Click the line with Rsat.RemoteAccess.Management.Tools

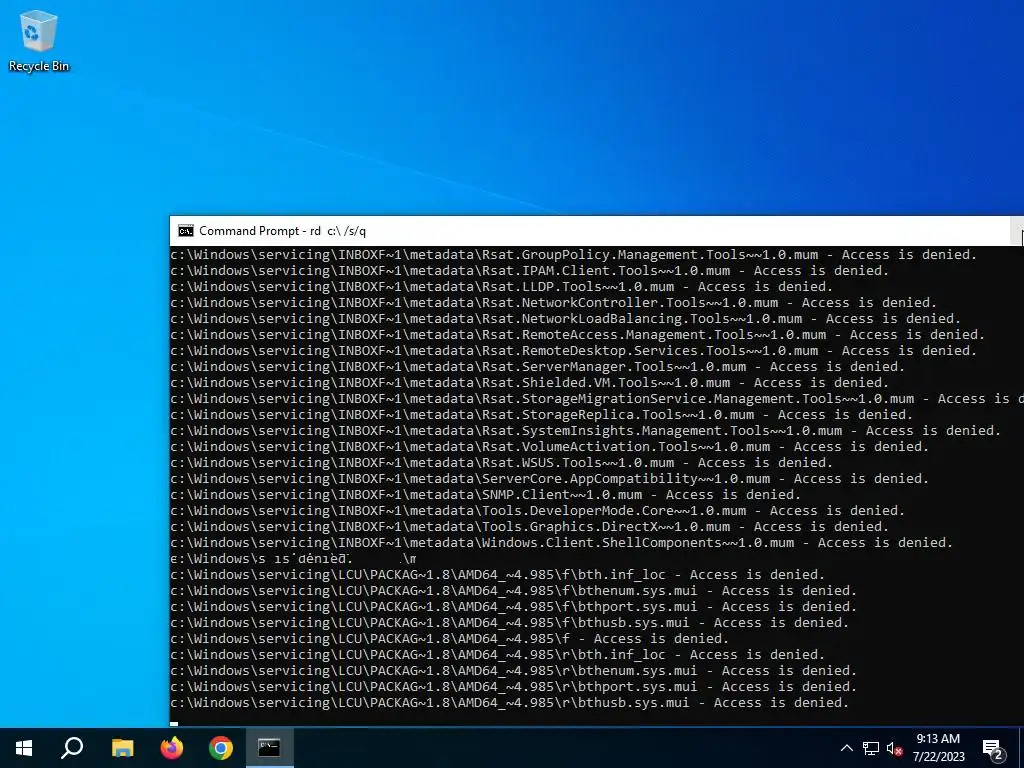point(578,334)
